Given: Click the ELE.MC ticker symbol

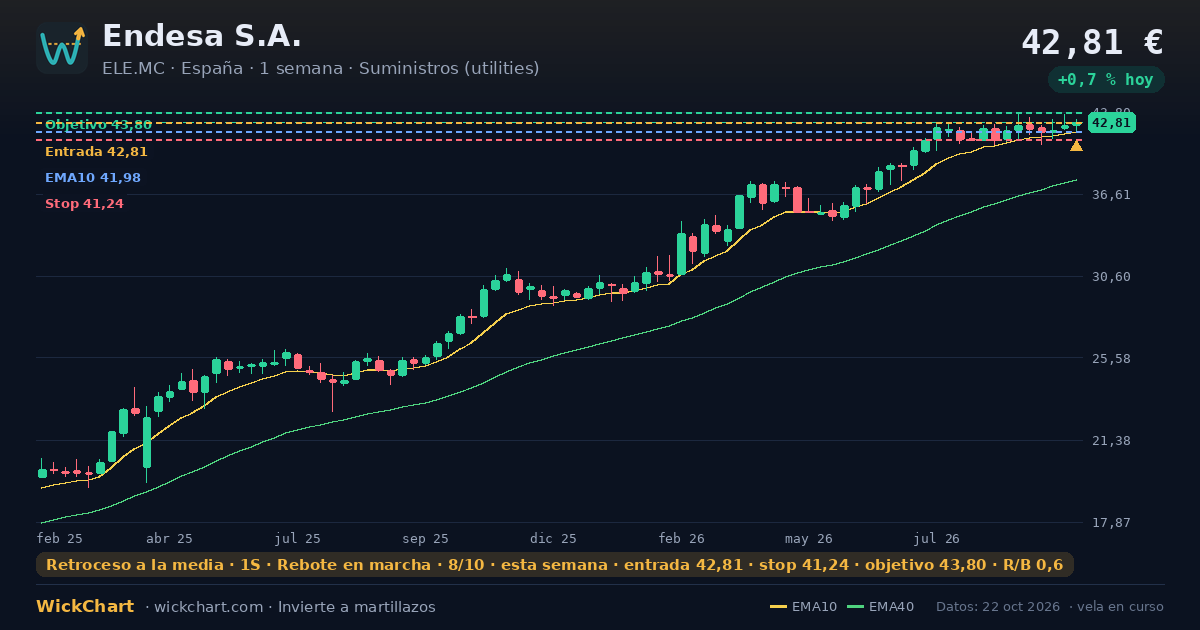Looking at the screenshot, I should tap(133, 68).
